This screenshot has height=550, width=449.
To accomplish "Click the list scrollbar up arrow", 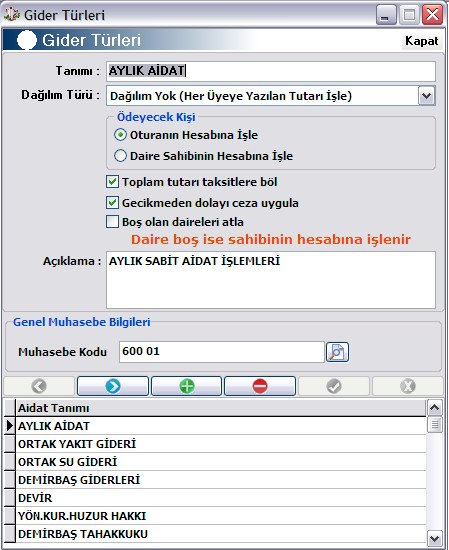I will click(435, 407).
